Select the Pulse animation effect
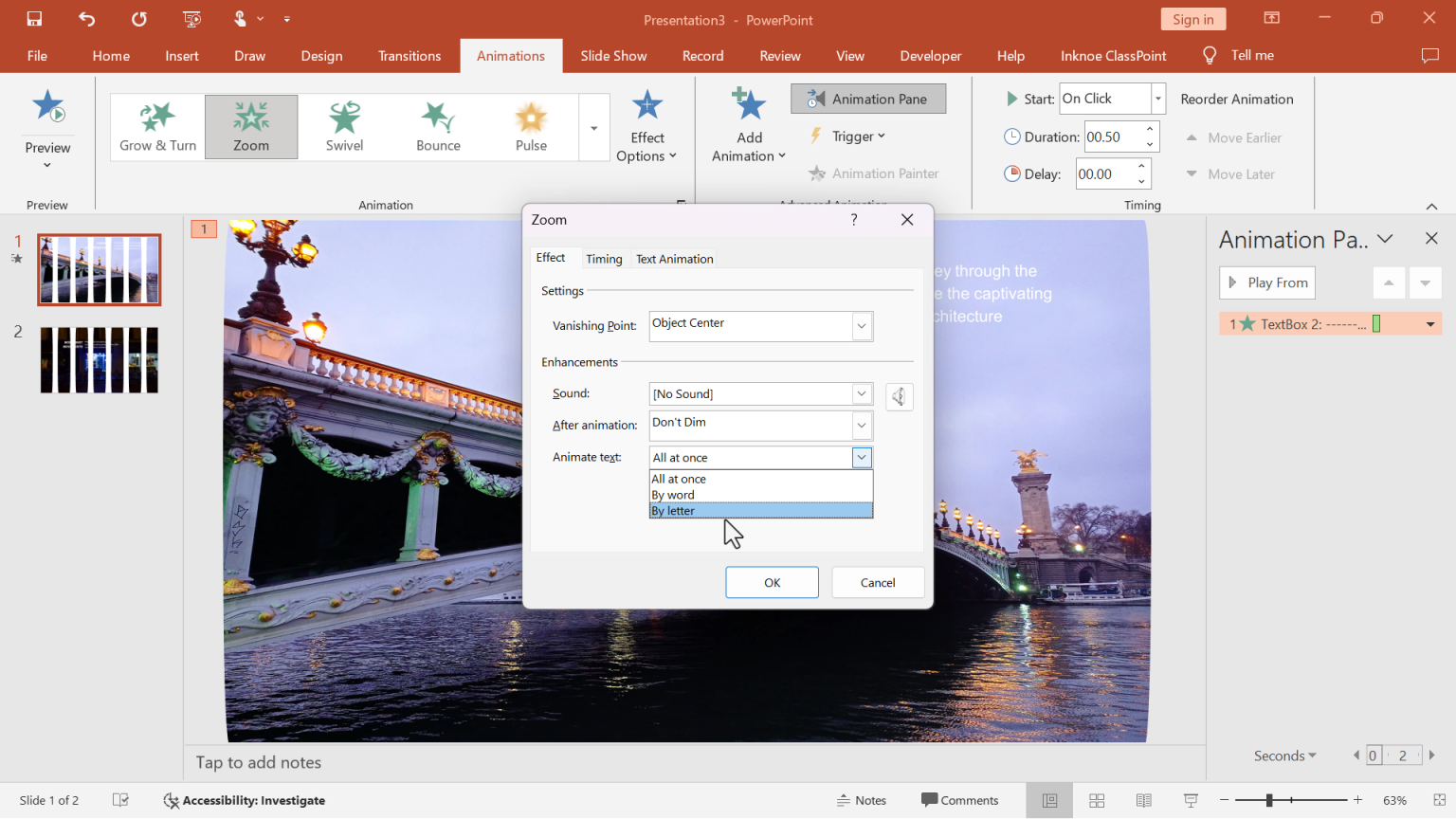Screen dimensions: 1456x819 (531, 126)
